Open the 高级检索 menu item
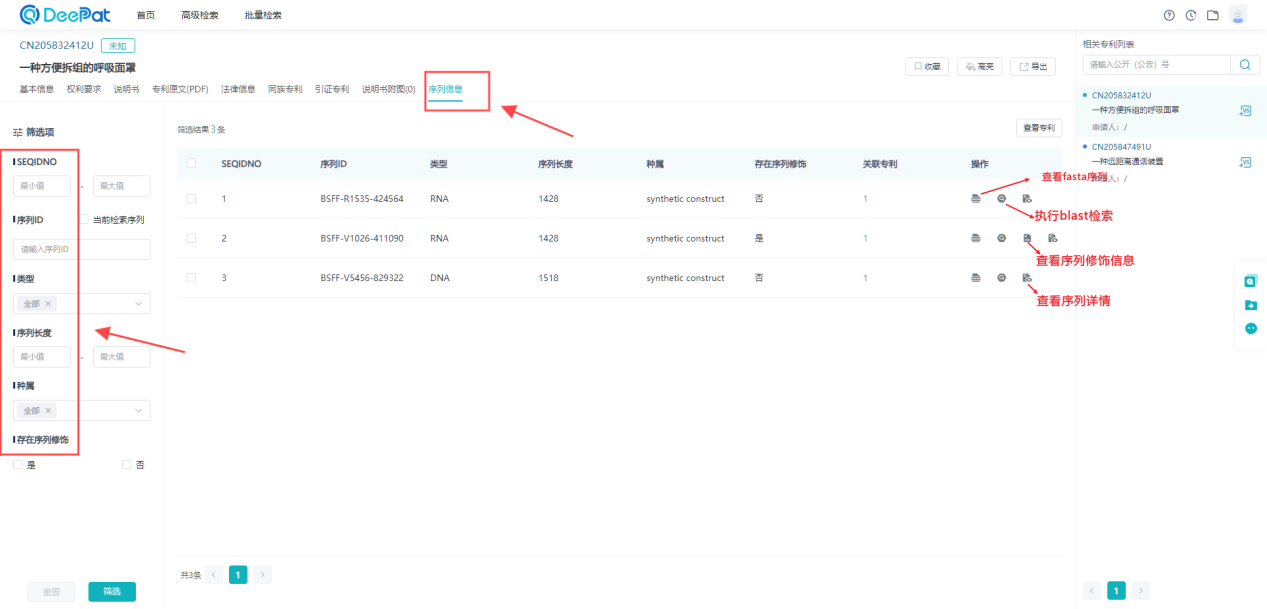Screen dimensions: 1267x609 click(199, 15)
